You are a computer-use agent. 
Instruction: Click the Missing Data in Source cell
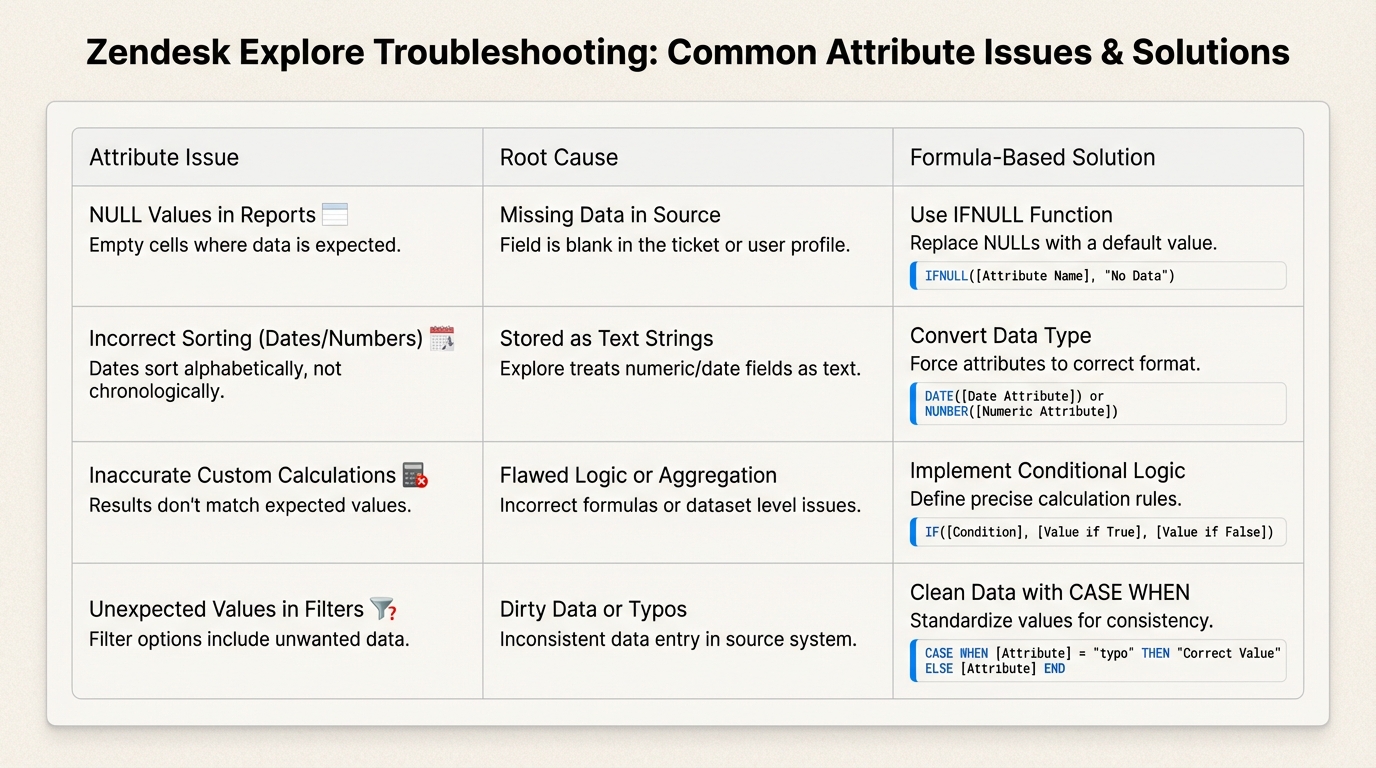[610, 215]
